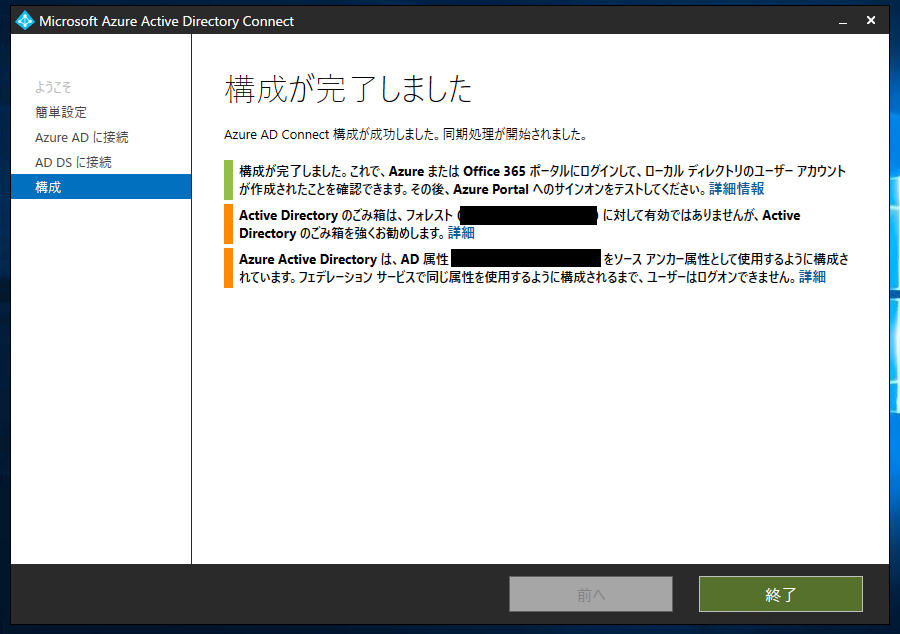Select the 簡単設定 step in sidebar
Screen dimensions: 900x634
[61, 112]
